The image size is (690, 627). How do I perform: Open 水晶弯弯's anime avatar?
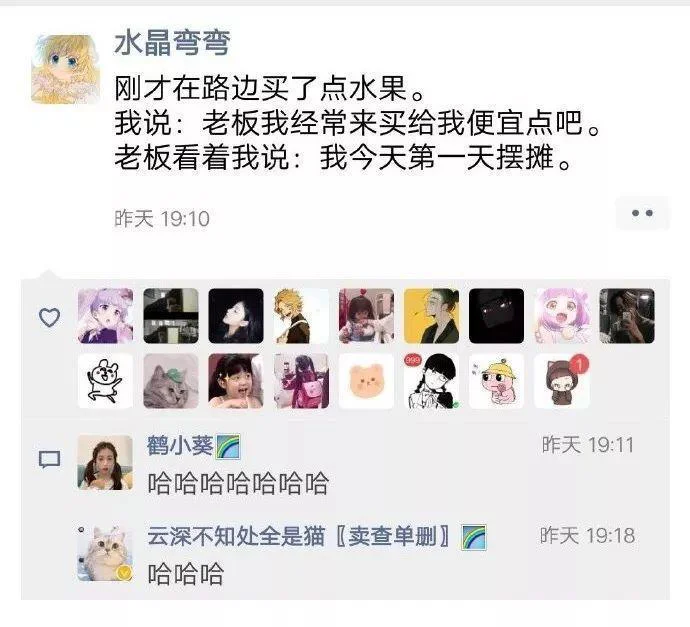click(x=66, y=70)
